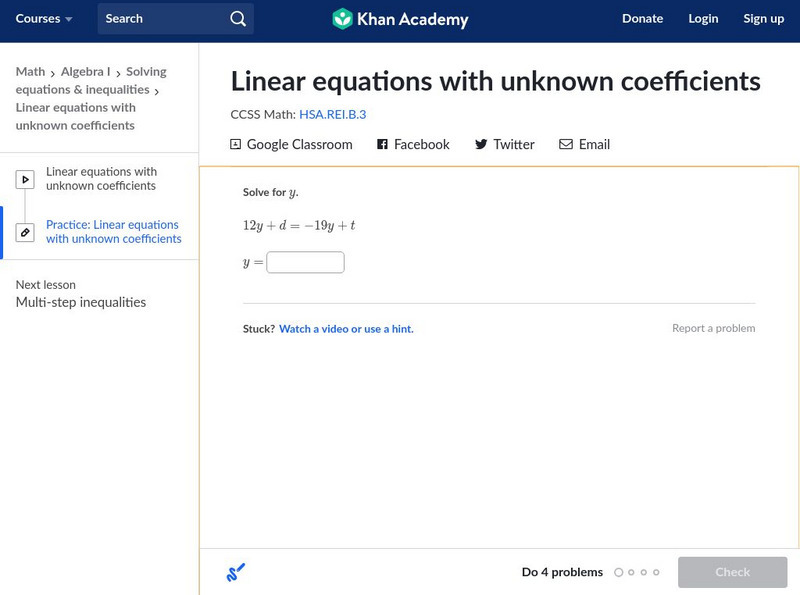Share by Email envelope icon

[x=566, y=145]
